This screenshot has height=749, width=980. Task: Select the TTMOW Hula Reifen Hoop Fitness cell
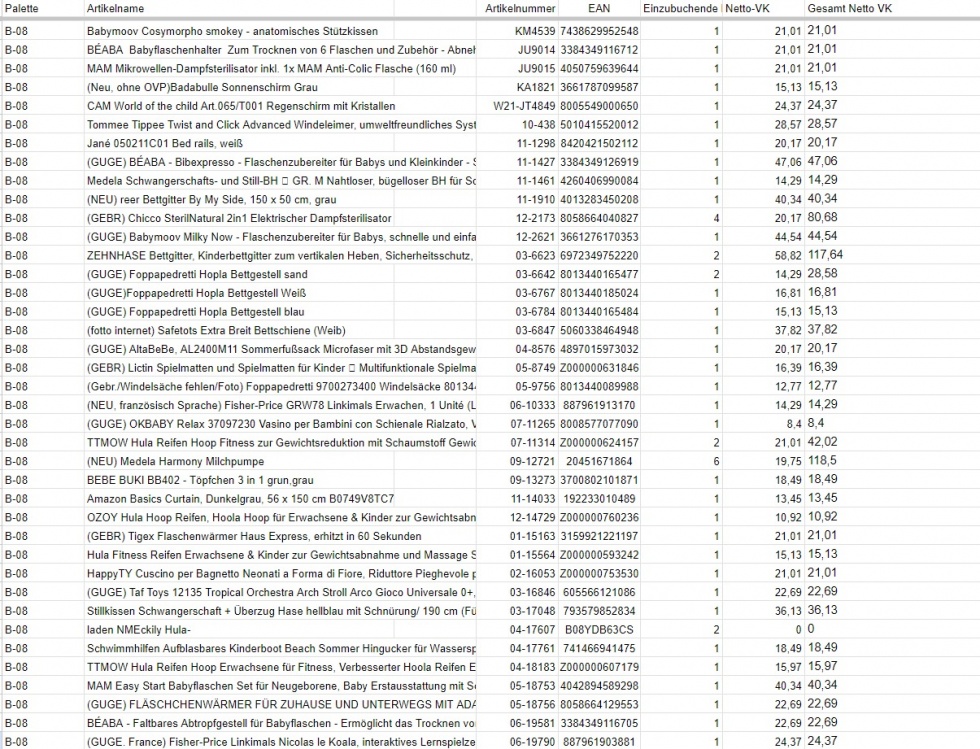click(x=280, y=443)
